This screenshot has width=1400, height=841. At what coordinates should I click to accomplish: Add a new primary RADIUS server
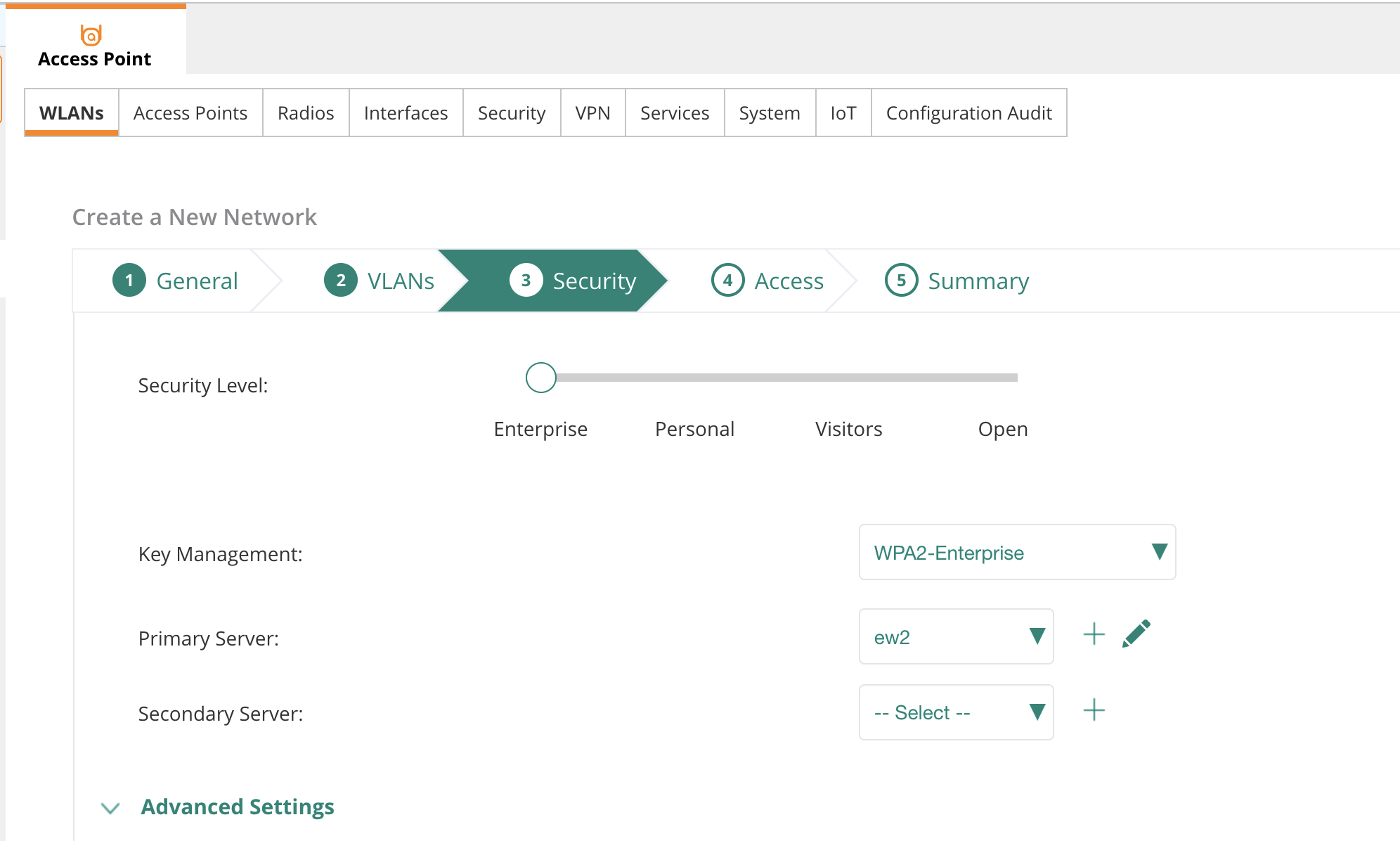pos(1094,634)
